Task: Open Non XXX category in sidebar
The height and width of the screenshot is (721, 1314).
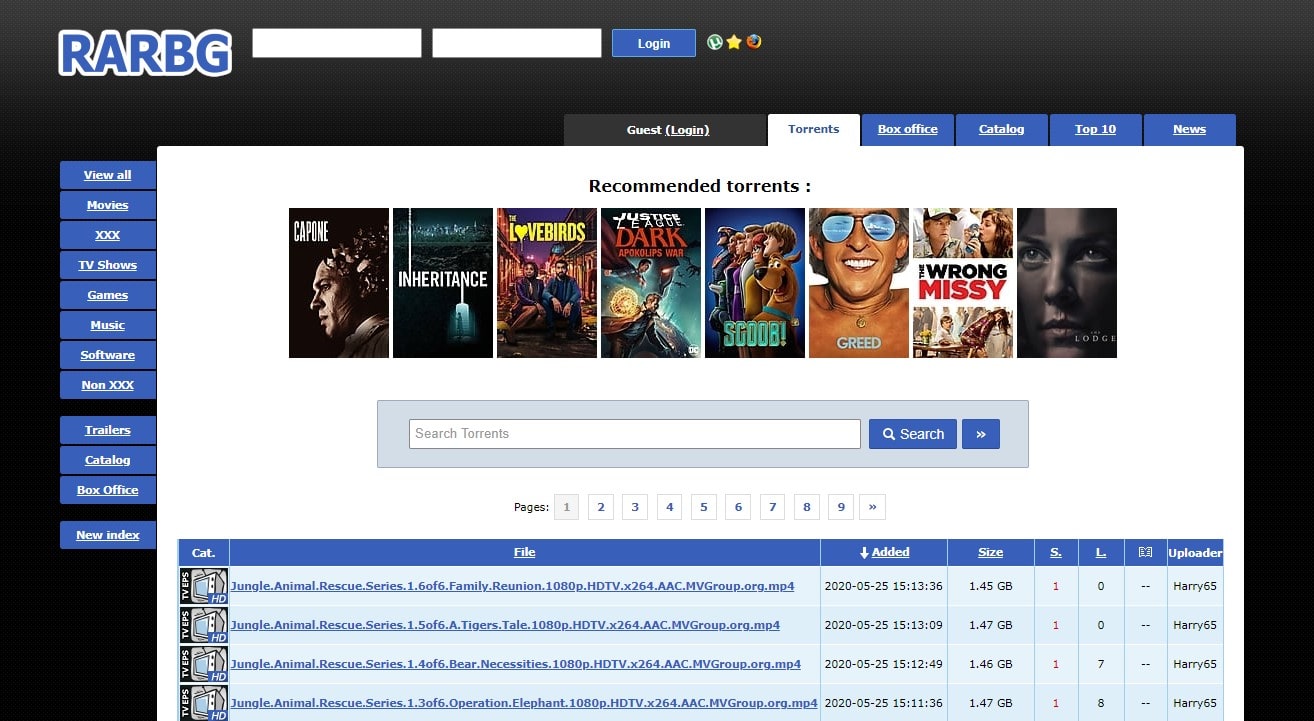Action: point(108,385)
